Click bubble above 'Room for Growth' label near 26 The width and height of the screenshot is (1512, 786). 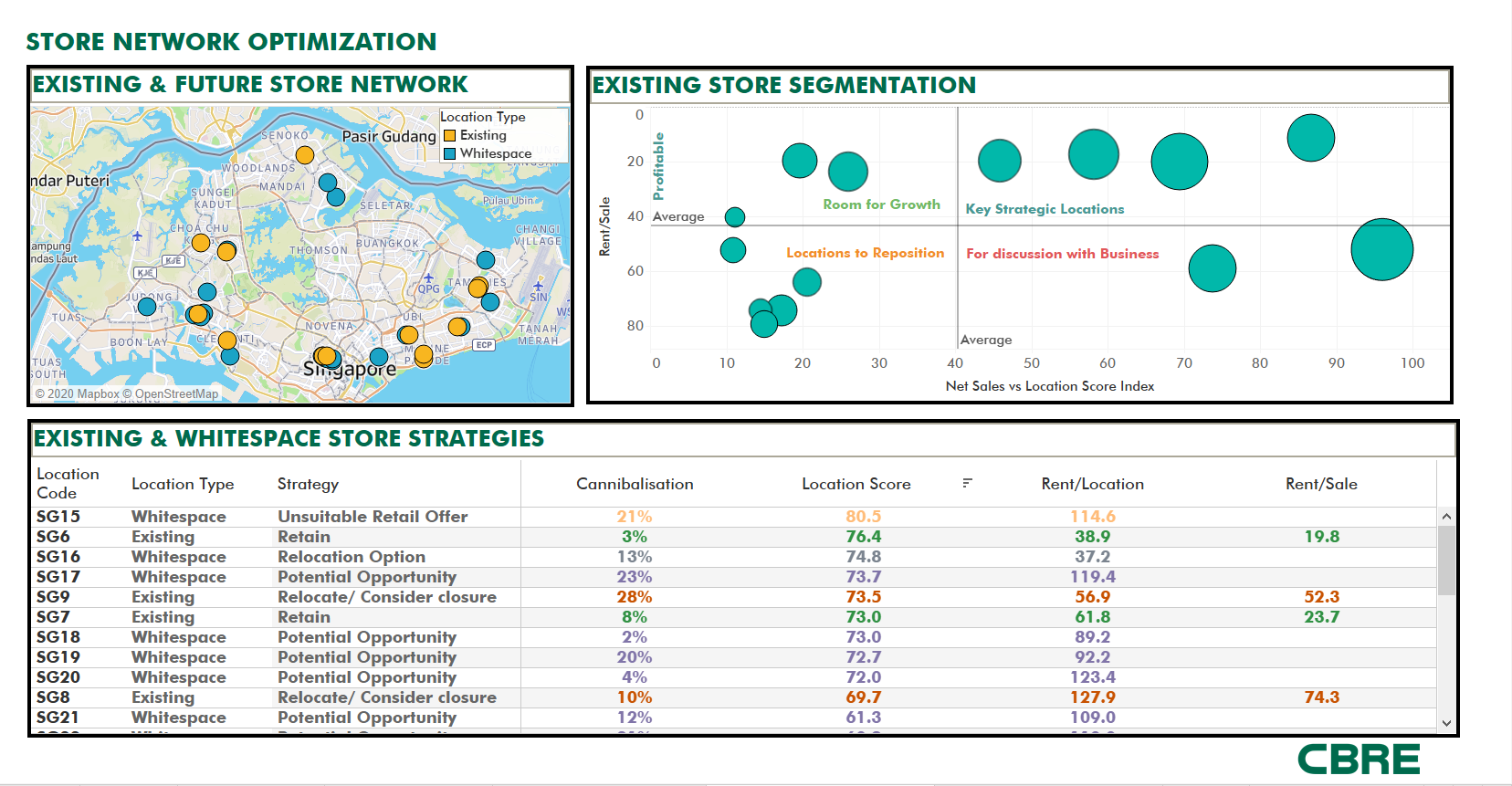pyautogui.click(x=848, y=172)
